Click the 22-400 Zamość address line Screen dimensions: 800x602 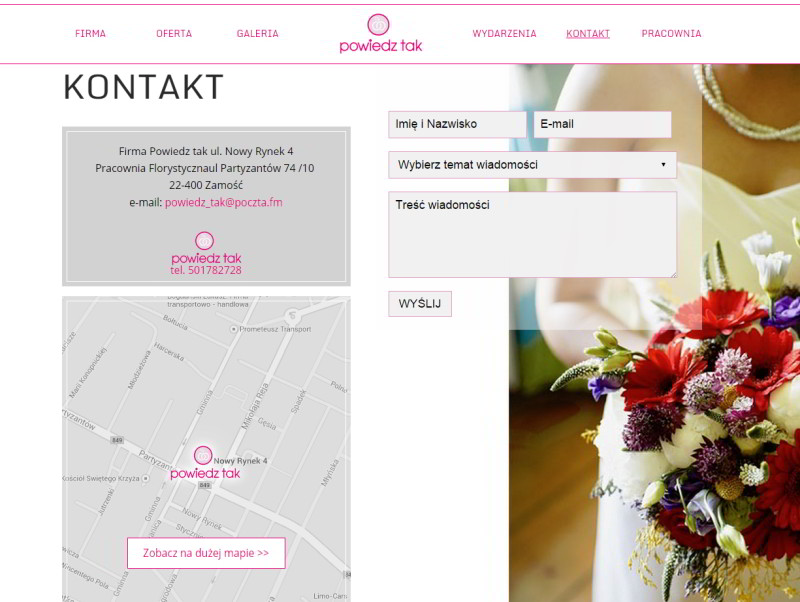206,185
